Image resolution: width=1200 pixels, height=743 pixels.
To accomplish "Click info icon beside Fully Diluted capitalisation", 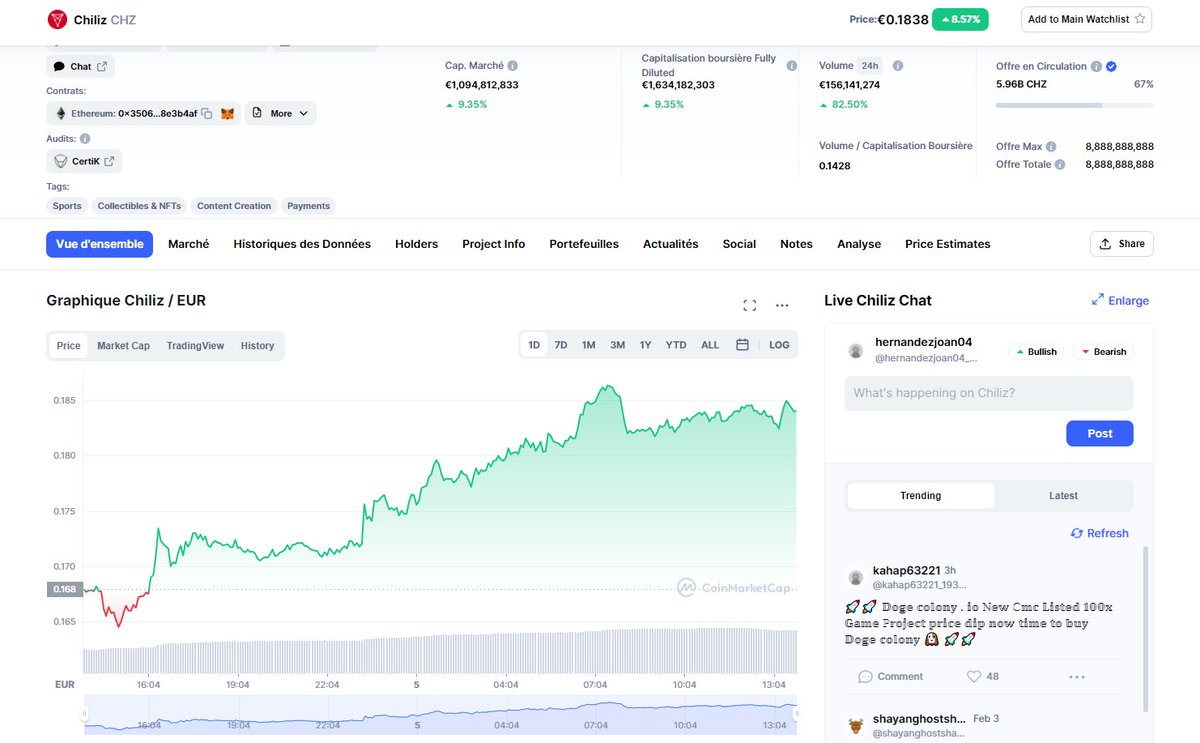I will [x=791, y=65].
